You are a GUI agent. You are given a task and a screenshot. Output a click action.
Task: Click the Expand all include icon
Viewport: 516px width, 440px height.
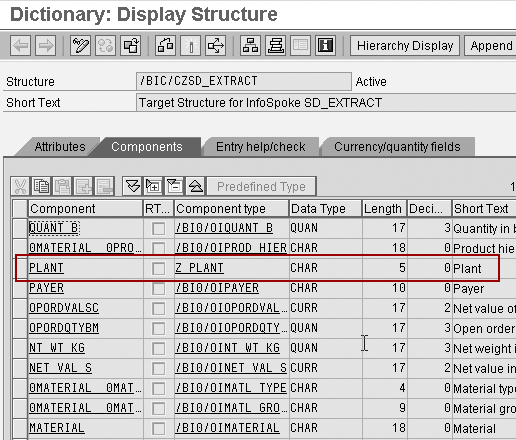point(132,186)
